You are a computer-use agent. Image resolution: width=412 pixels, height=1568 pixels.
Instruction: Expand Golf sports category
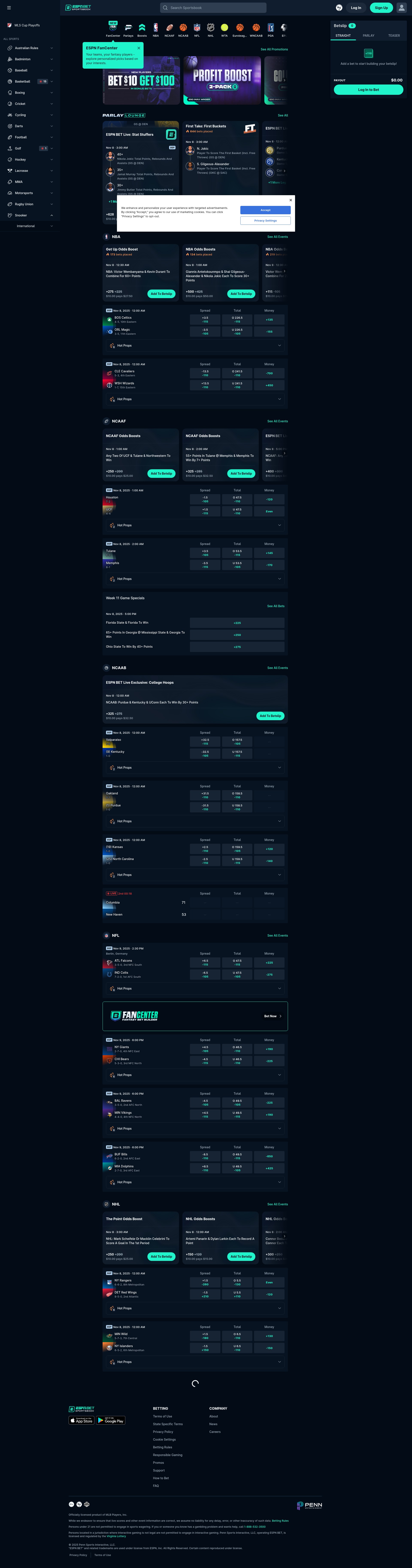[30, 149]
